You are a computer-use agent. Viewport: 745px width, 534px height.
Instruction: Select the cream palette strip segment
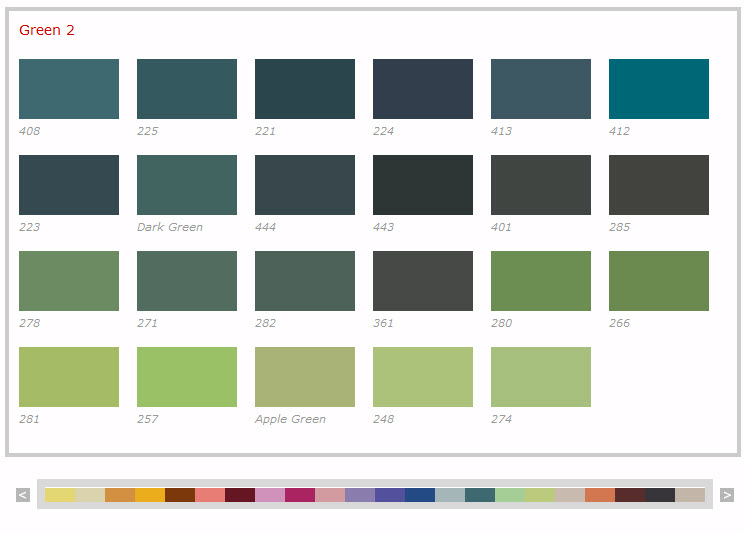[90, 495]
